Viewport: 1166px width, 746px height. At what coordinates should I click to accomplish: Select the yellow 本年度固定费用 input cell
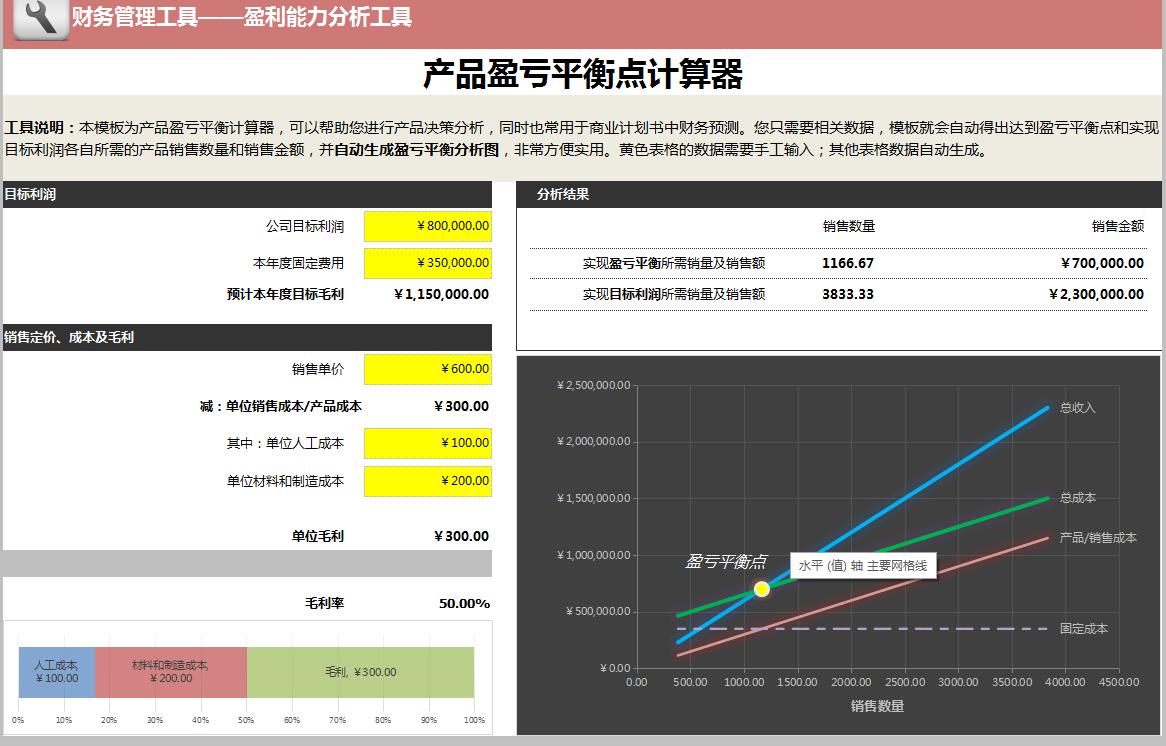click(428, 262)
